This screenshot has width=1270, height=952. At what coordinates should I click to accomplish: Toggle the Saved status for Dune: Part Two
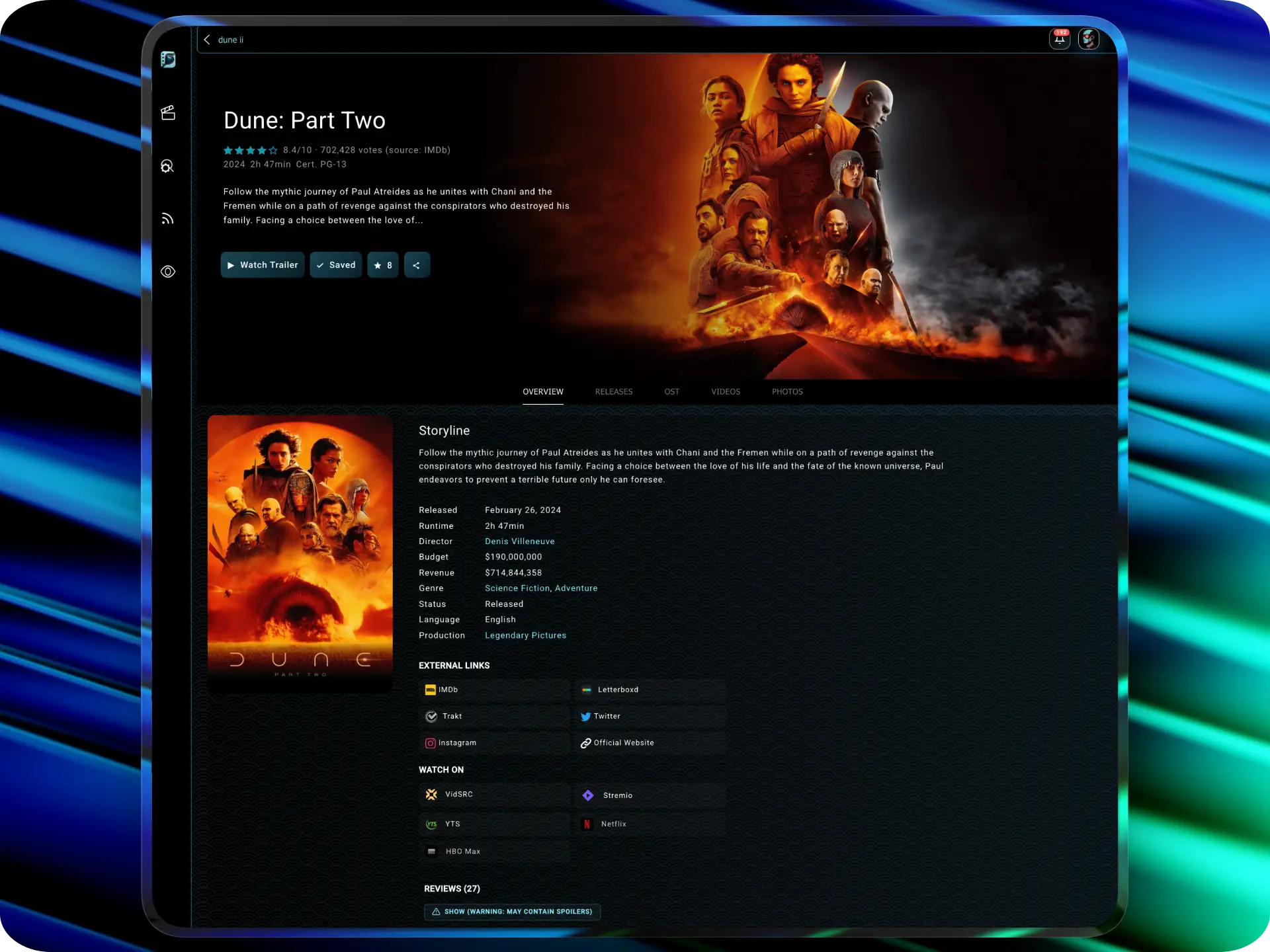[335, 264]
